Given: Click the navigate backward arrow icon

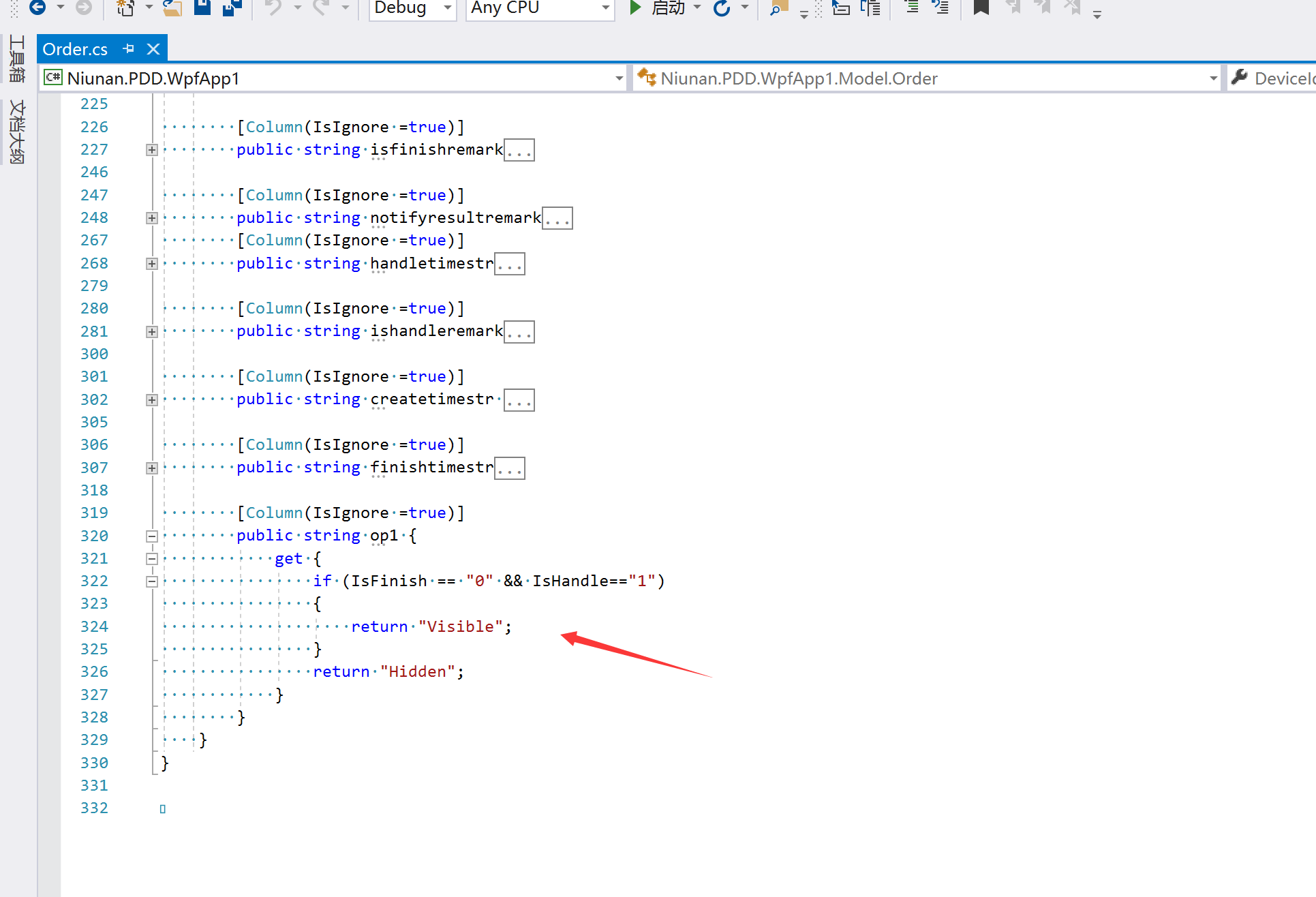Looking at the screenshot, I should pos(37,7).
